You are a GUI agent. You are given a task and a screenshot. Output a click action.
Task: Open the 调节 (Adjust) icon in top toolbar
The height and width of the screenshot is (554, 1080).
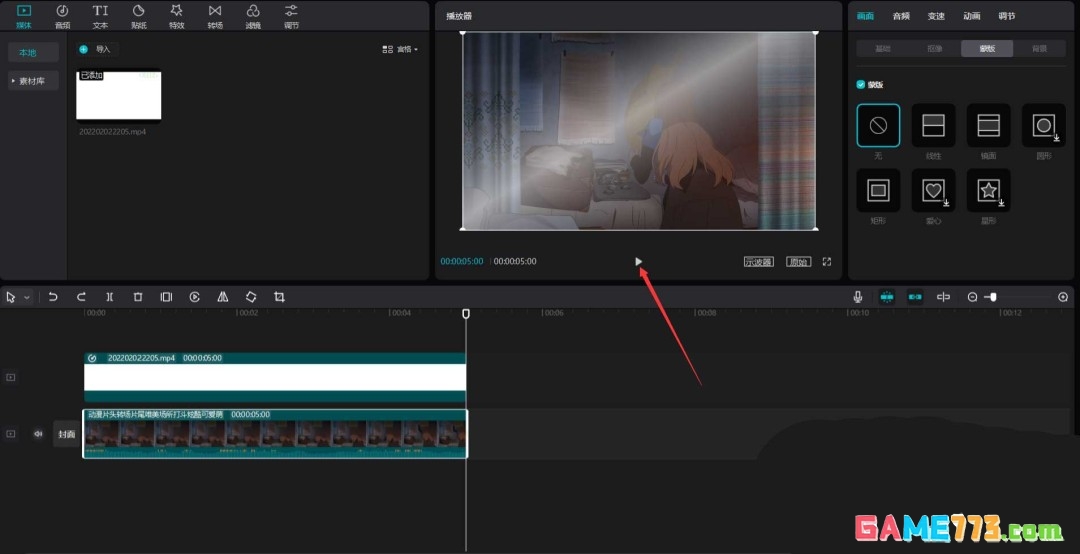tap(291, 17)
